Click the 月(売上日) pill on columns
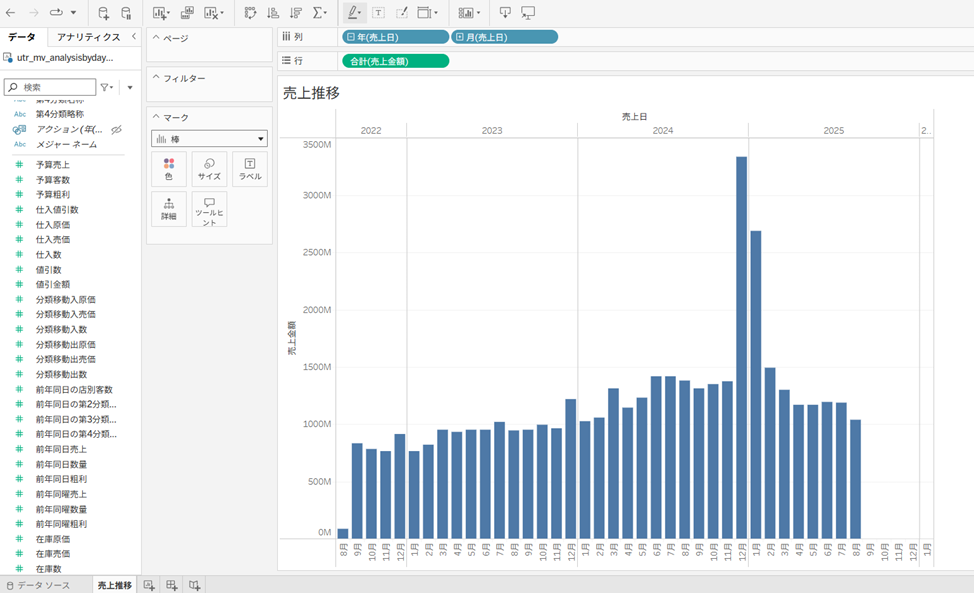 [x=504, y=37]
